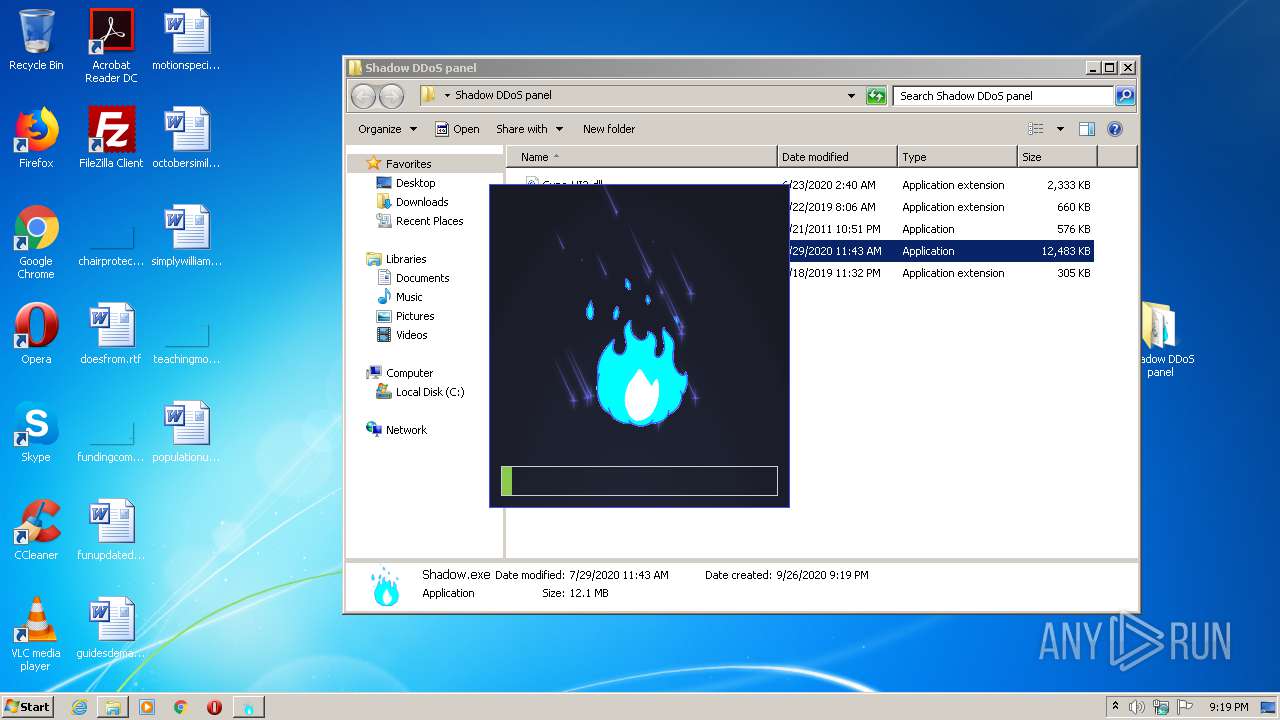Open Explorer Help question mark
This screenshot has height=720, width=1280.
pyautogui.click(x=1115, y=129)
